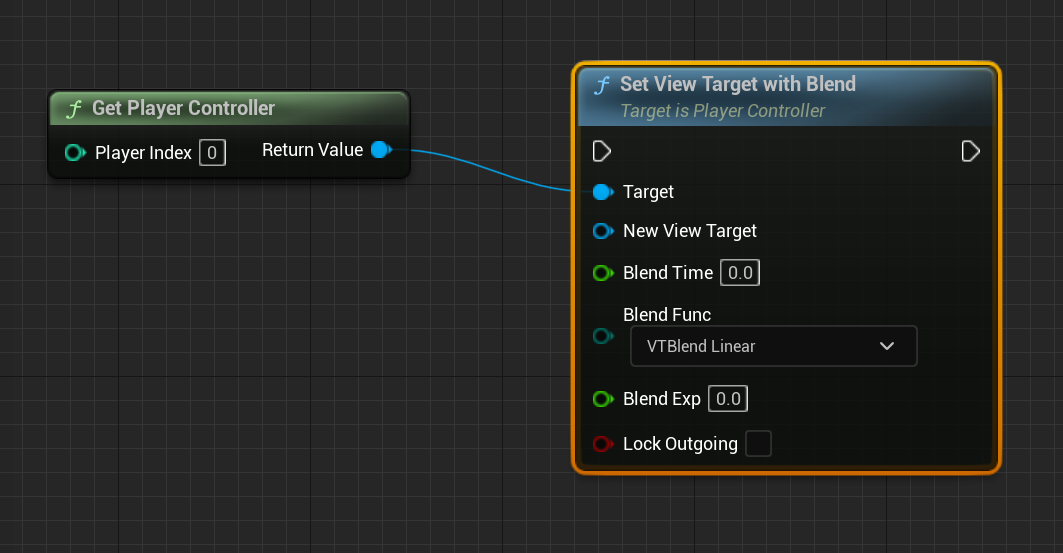Click the function icon on Get Player Controller
Screen dimensions: 1063x553
point(73,108)
